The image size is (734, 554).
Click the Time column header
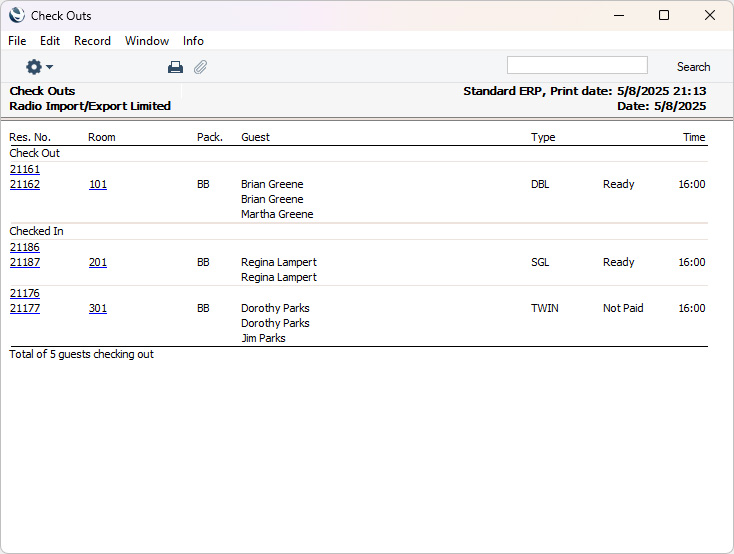tap(694, 137)
